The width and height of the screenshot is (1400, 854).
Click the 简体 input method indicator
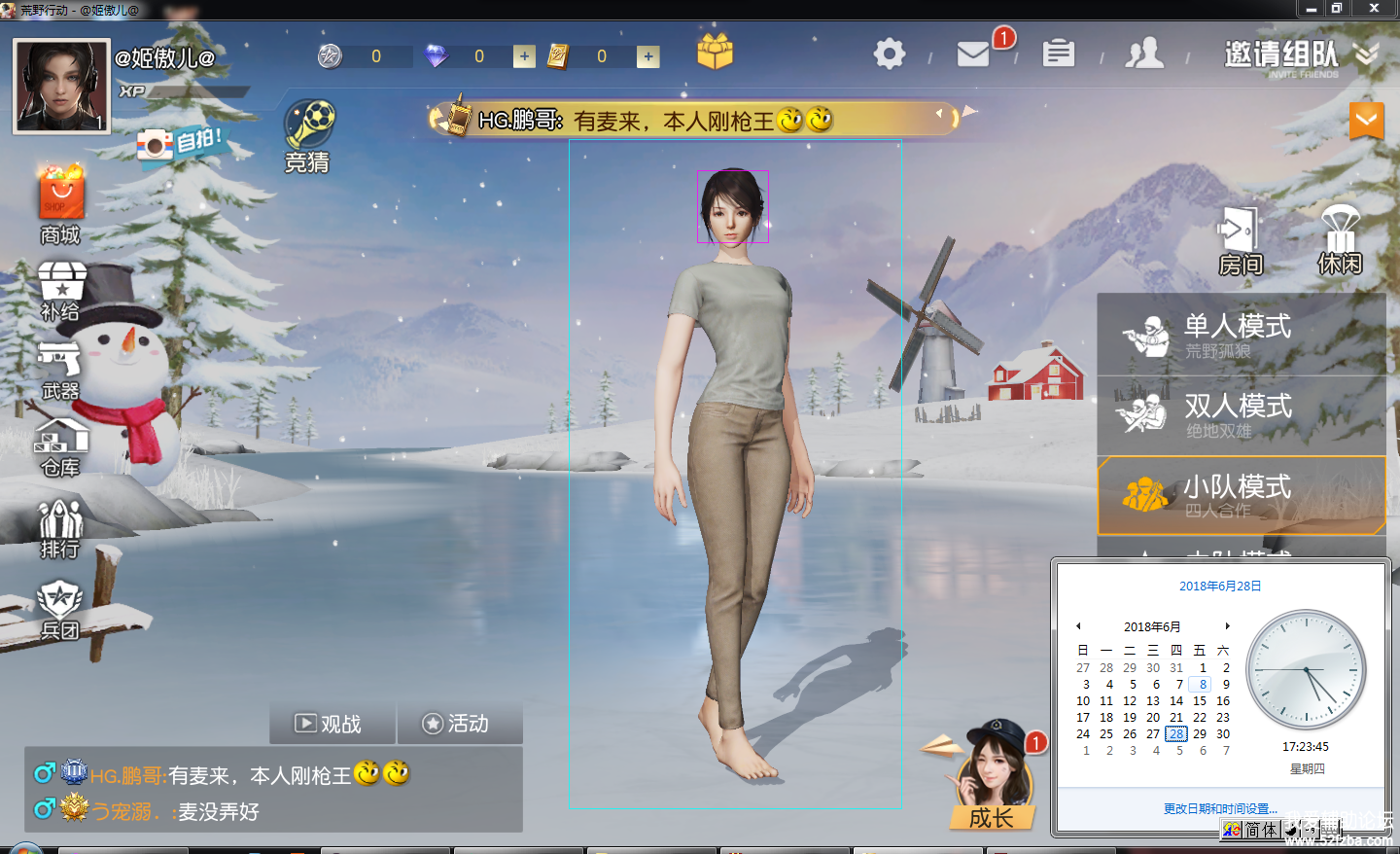(x=1261, y=830)
